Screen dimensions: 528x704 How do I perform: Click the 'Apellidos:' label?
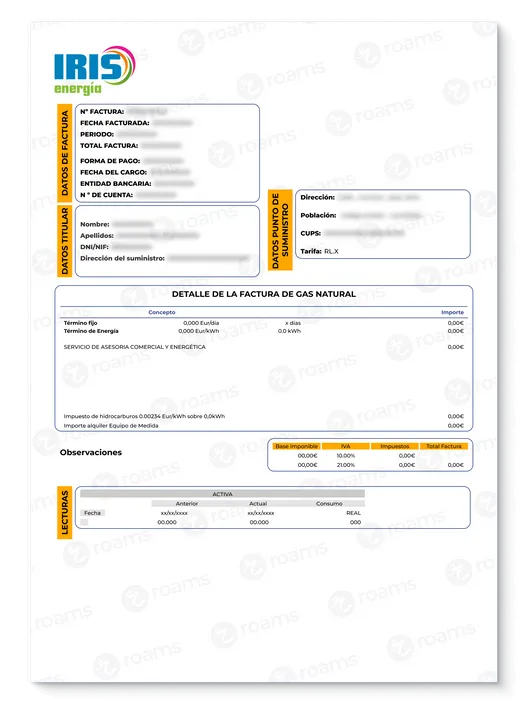tap(97, 235)
